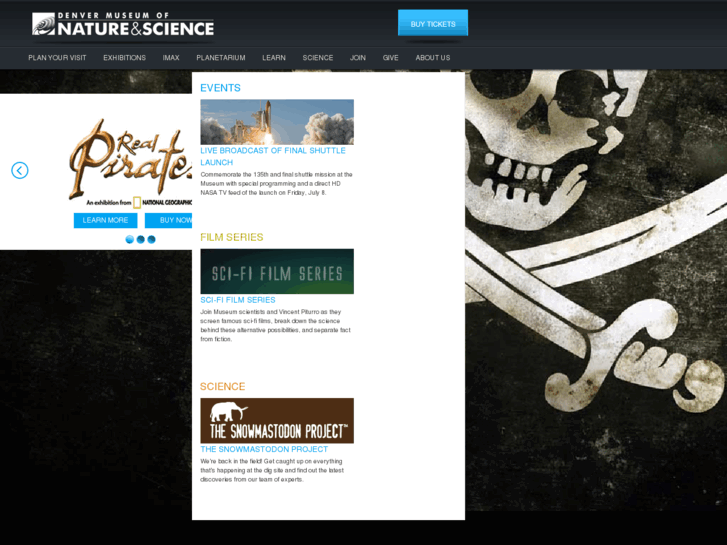The image size is (727, 545).
Task: Click the shuttle launch thumbnail image
Action: [x=277, y=122]
